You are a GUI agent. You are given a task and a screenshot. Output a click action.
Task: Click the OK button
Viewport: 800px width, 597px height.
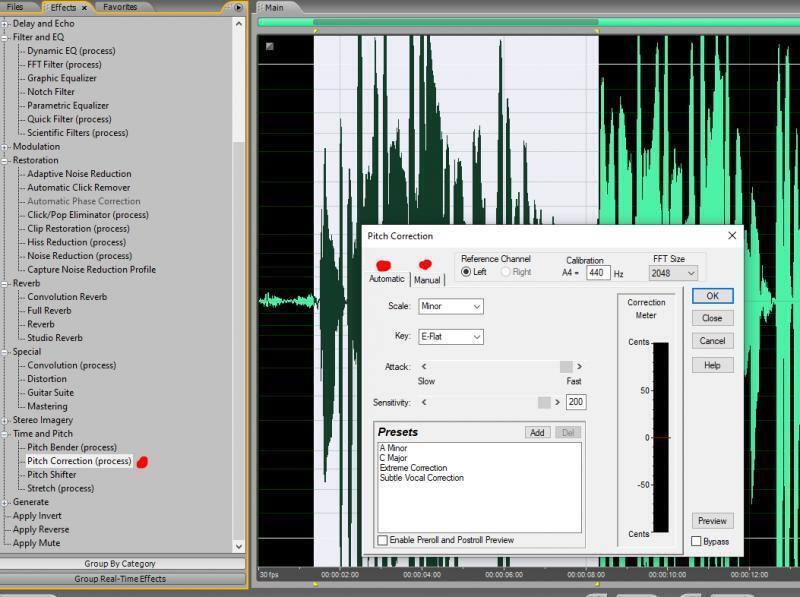click(x=712, y=296)
